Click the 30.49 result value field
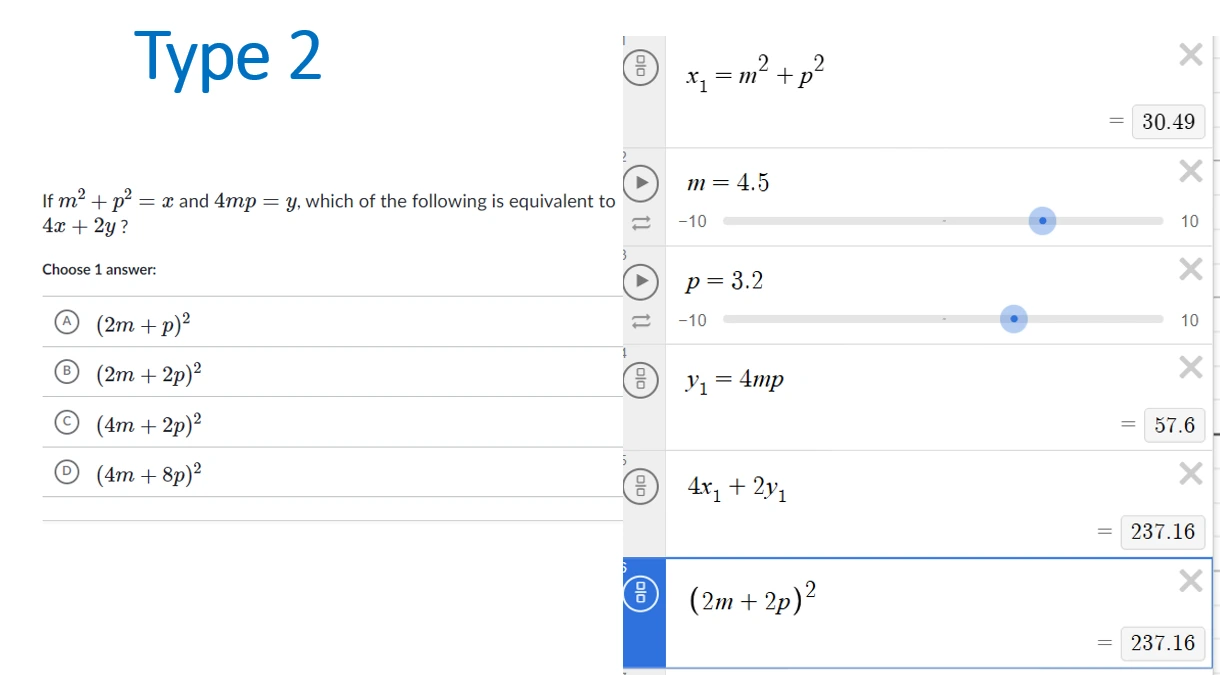Screen dimensions: 1220x675 tap(1168, 121)
